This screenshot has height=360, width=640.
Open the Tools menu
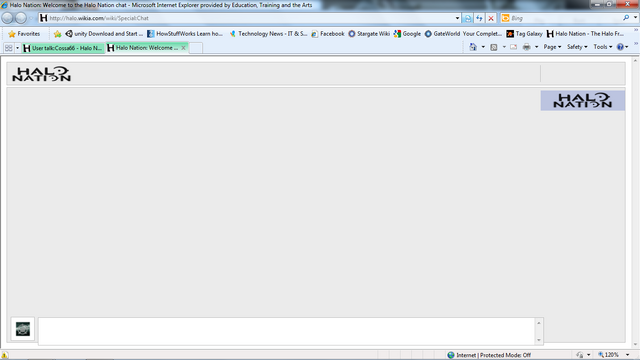tap(603, 47)
